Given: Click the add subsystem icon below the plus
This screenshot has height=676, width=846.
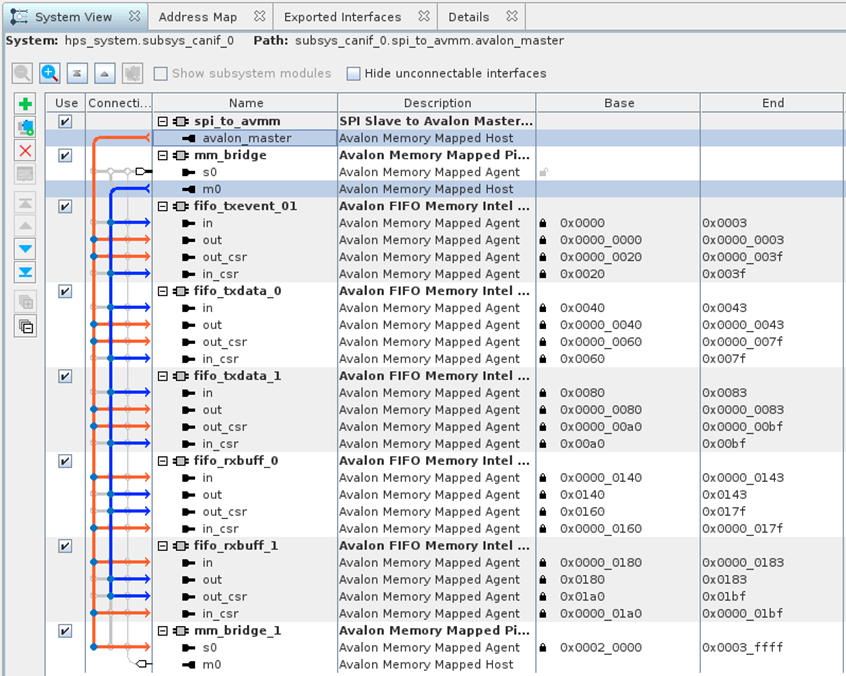Looking at the screenshot, I should pyautogui.click(x=26, y=128).
